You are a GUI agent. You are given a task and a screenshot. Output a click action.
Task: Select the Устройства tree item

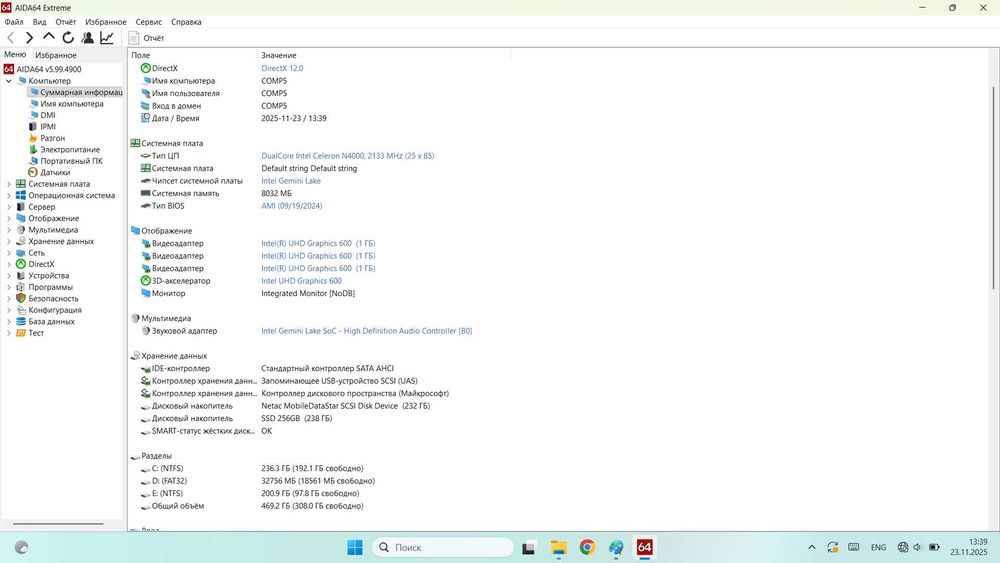[42, 276]
